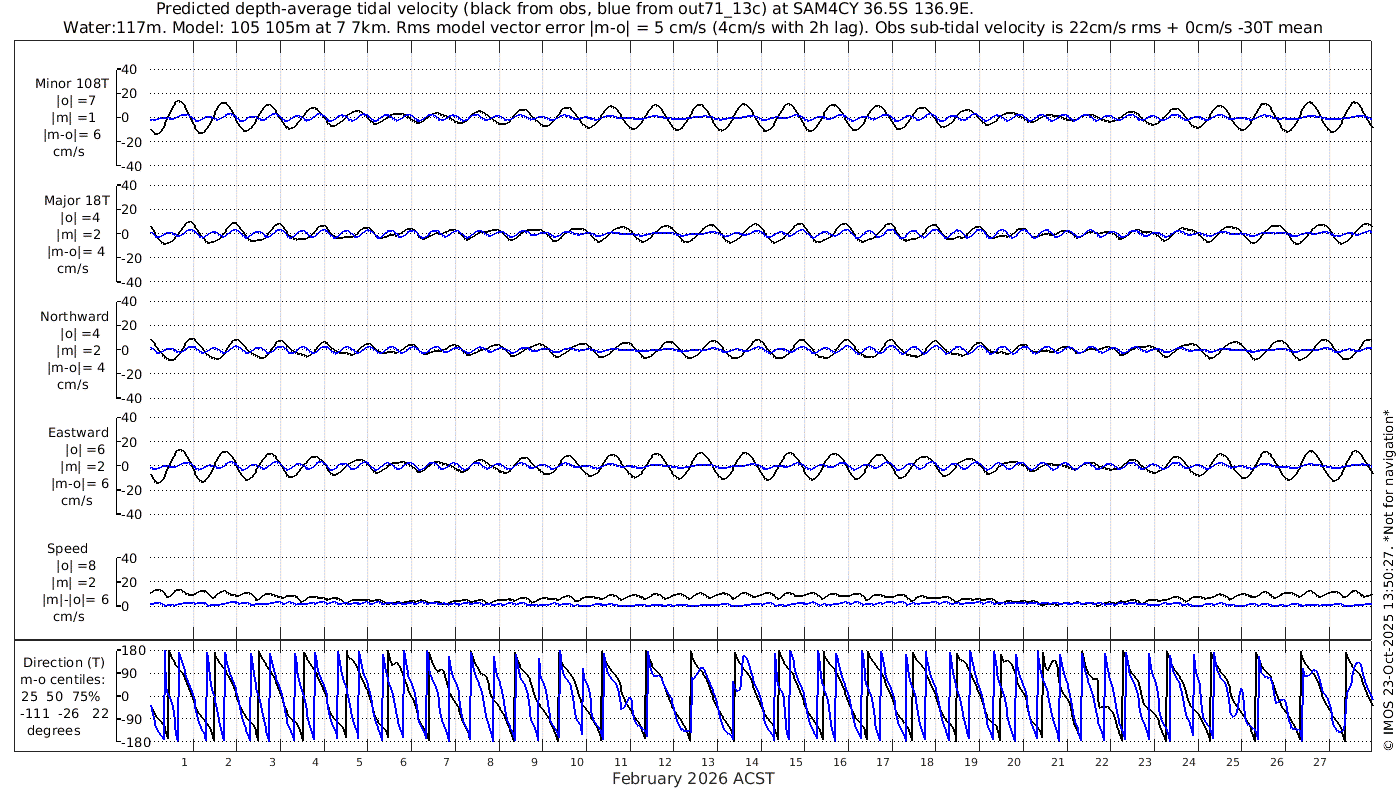Click the IMOS copyright notice text
Screen dimensions: 1400x800
pos(1388,580)
